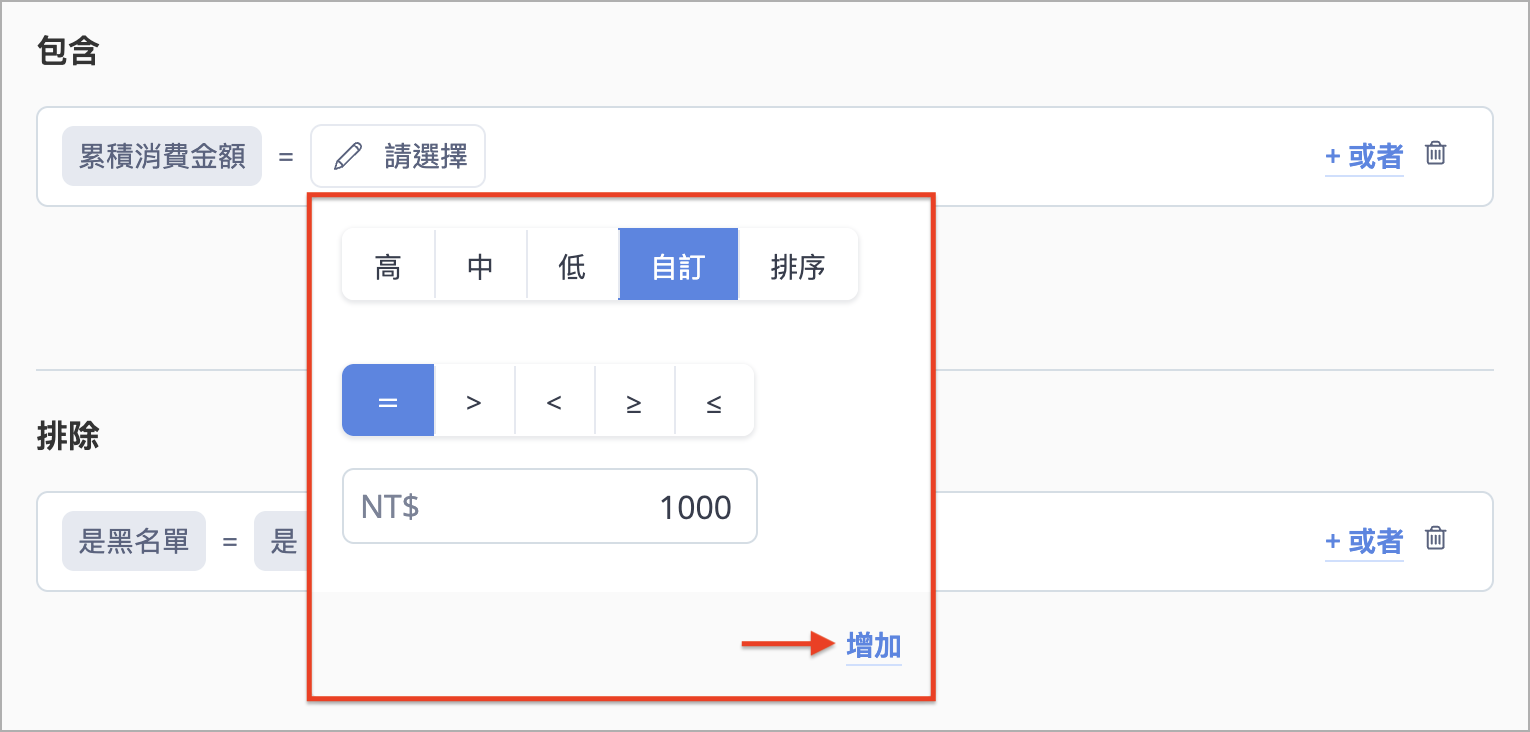The image size is (1530, 732).
Task: Click the 累積消費金額 condition tag
Action: [162, 156]
